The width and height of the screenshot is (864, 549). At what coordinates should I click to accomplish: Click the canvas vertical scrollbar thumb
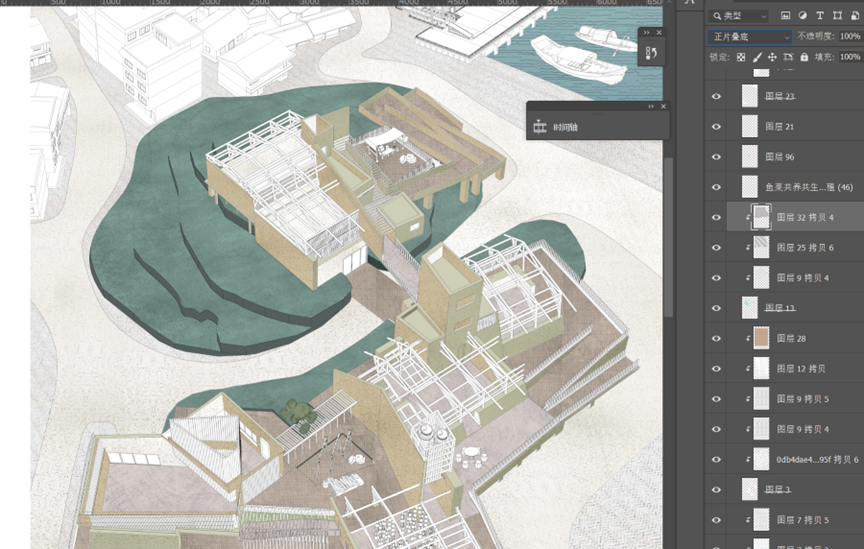click(668, 237)
